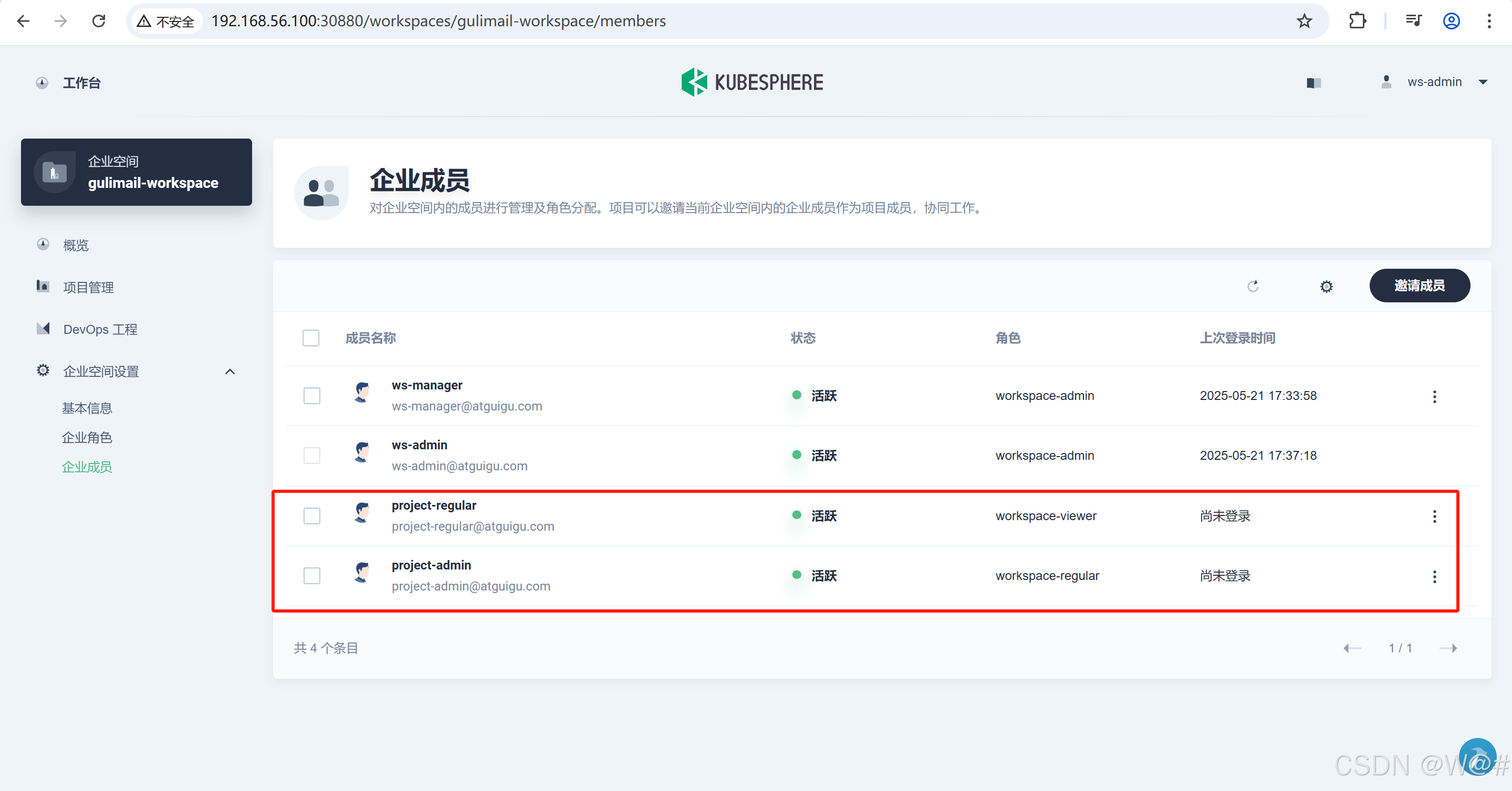Go to next page of members

1448,648
